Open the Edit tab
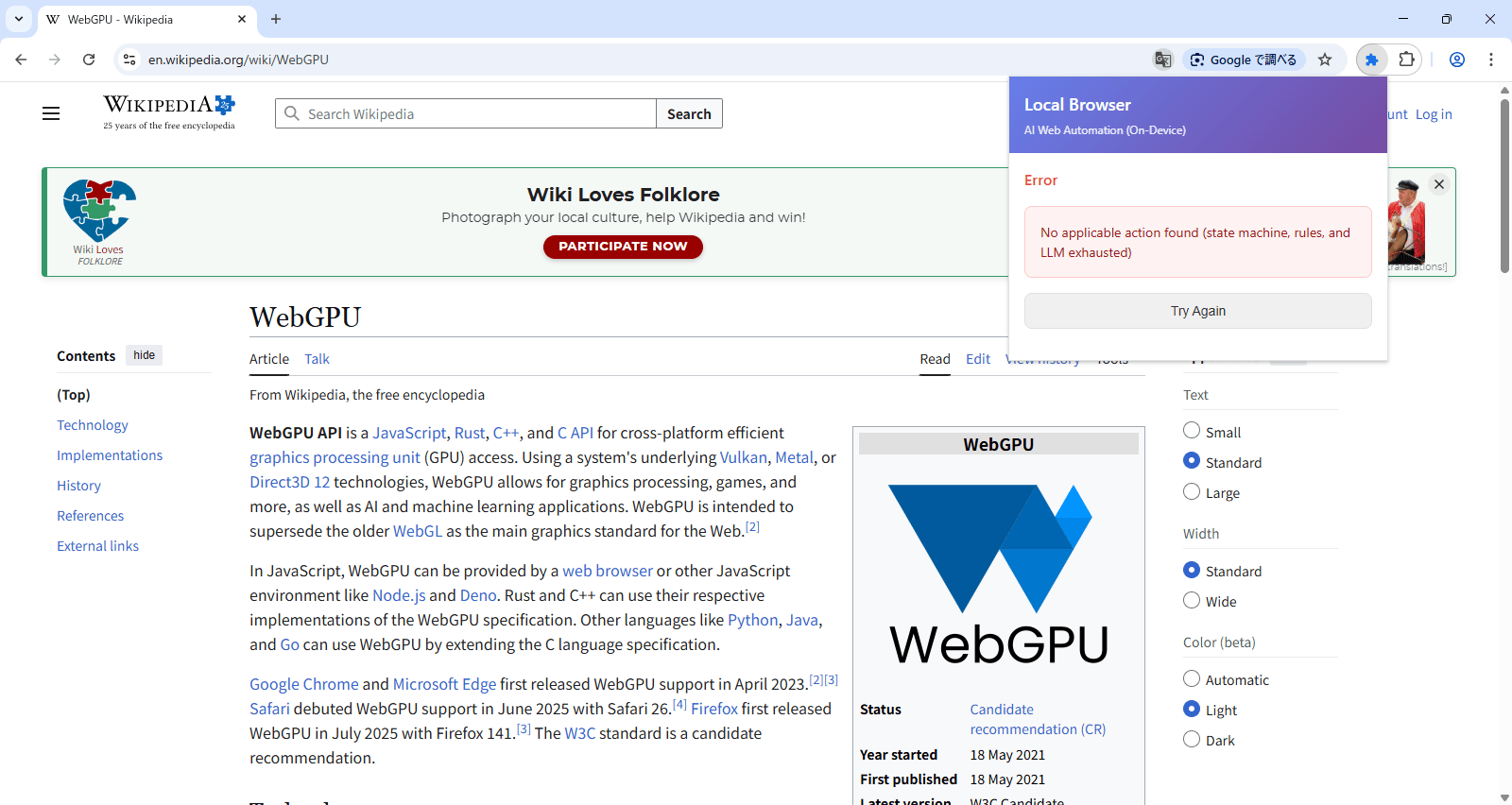This screenshot has width=1512, height=805. 977,359
